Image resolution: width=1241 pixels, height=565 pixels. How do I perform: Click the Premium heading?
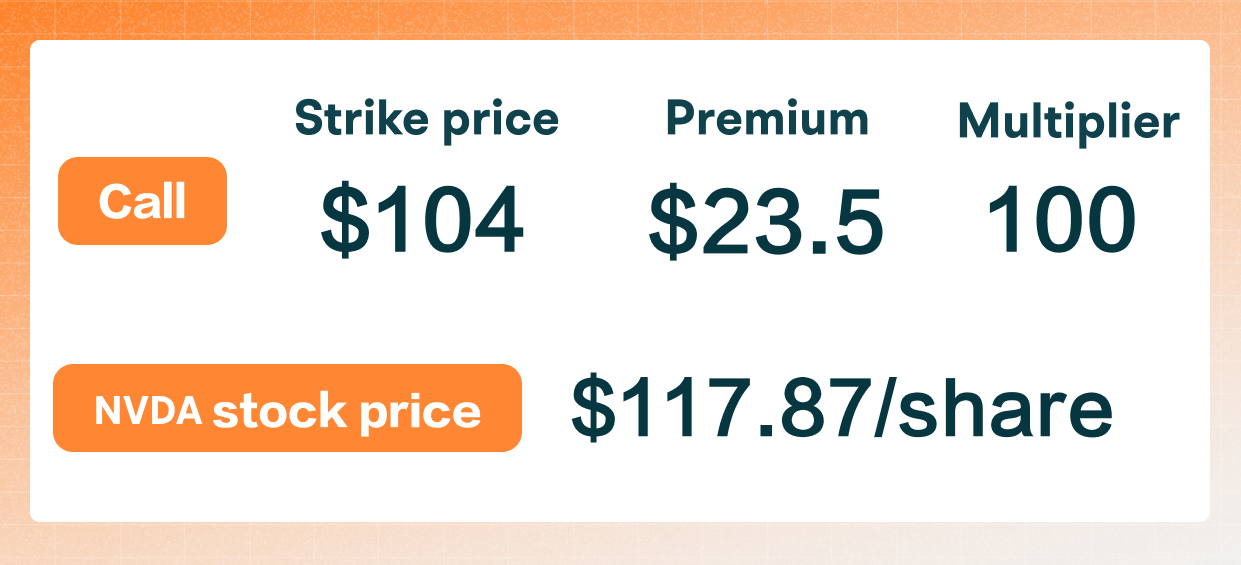767,118
